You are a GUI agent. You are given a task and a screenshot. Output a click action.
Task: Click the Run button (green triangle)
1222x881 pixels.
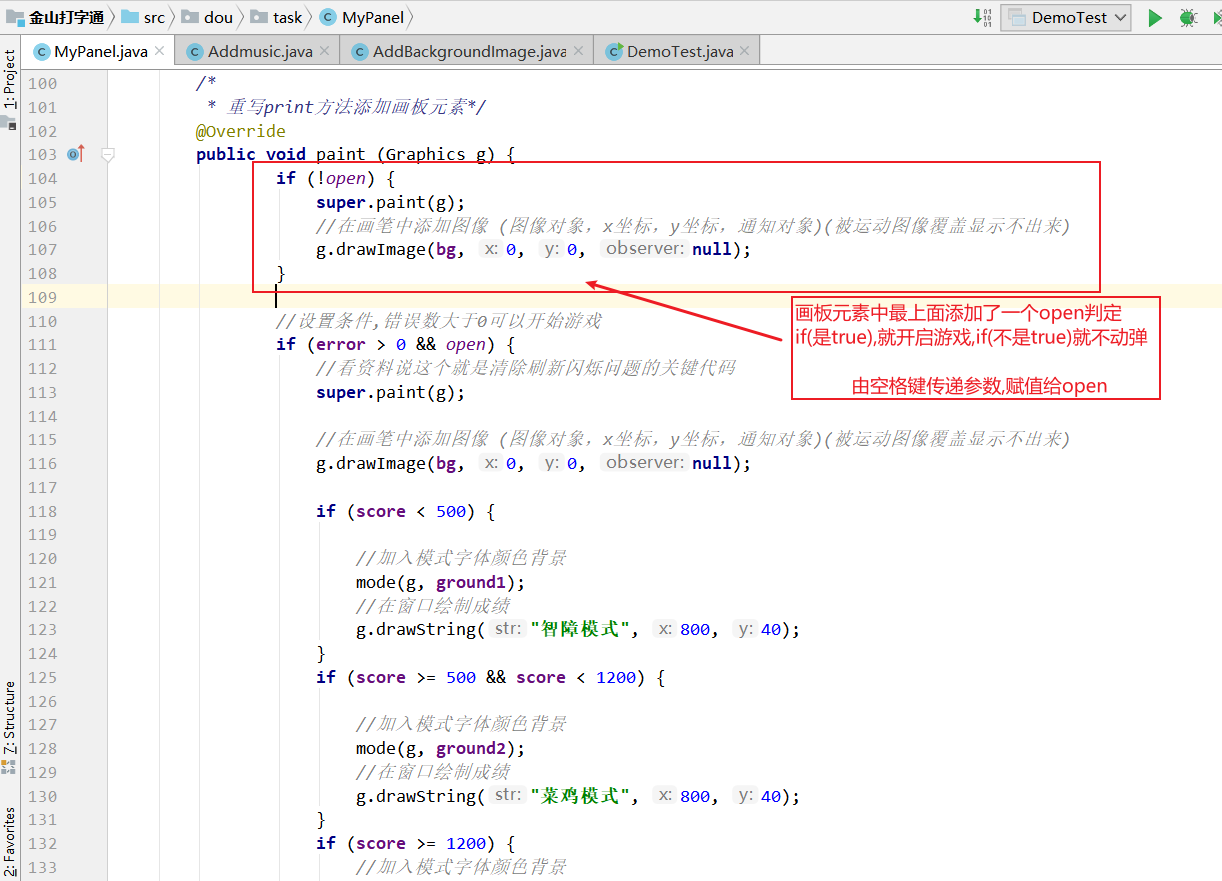click(1155, 17)
